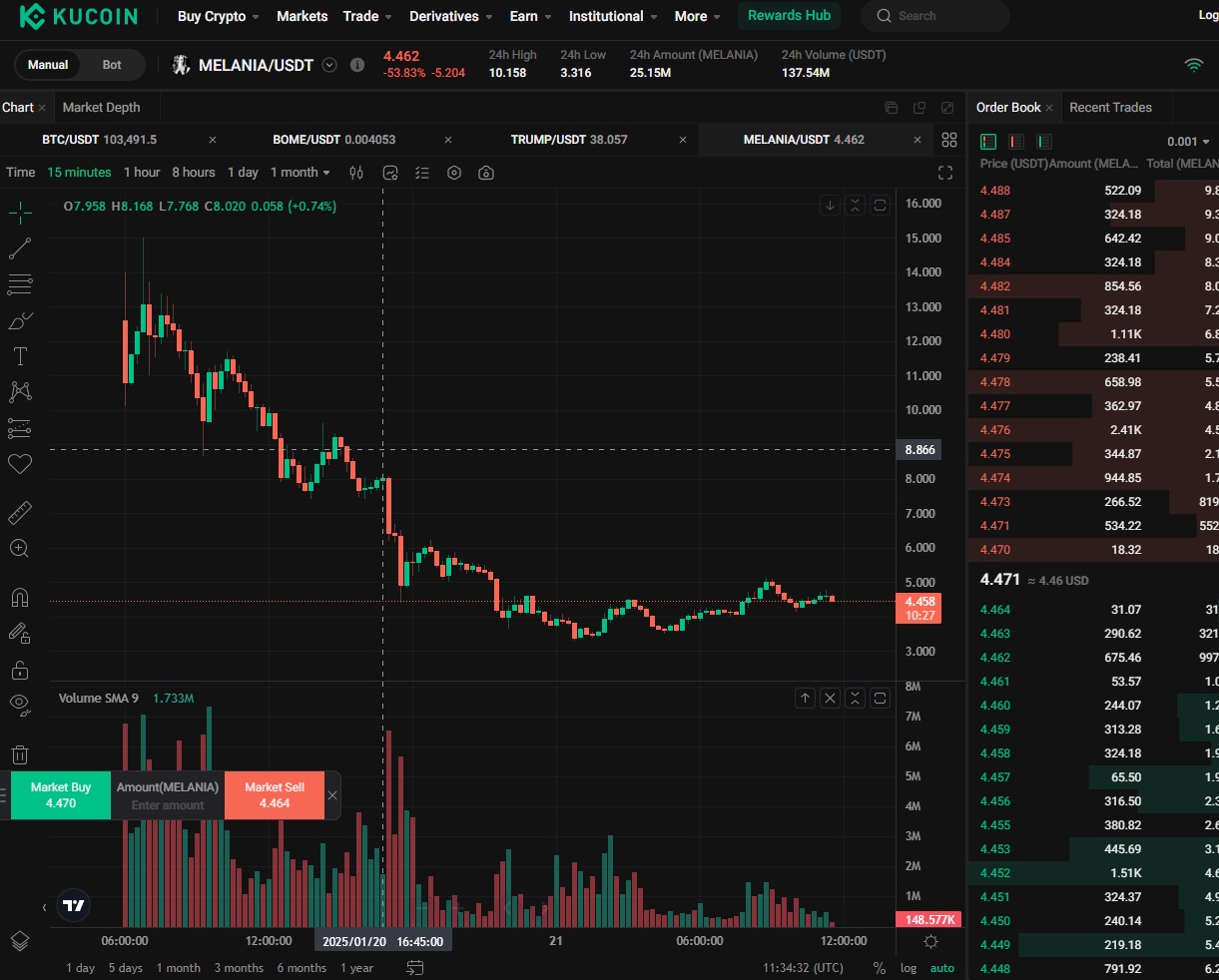Hide all drawings with eye icon
The image size is (1219, 980).
point(20,705)
